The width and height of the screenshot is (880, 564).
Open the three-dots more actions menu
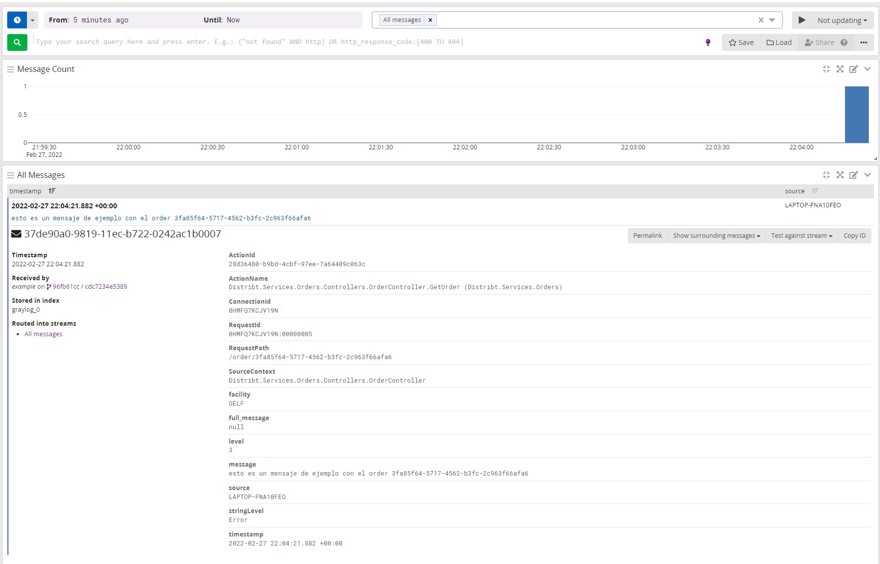click(x=864, y=42)
